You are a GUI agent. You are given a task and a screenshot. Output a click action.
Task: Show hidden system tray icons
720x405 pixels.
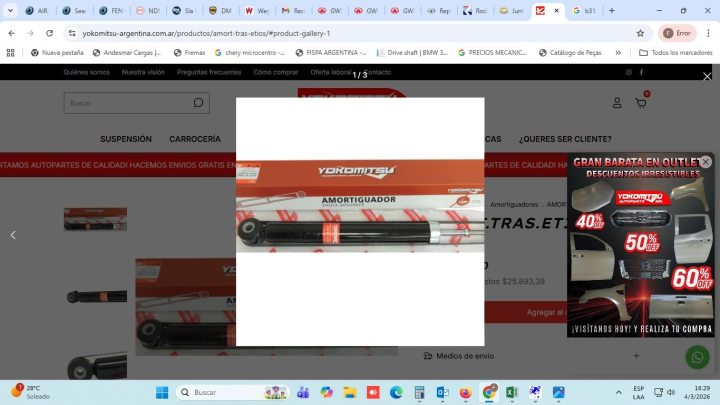(619, 392)
